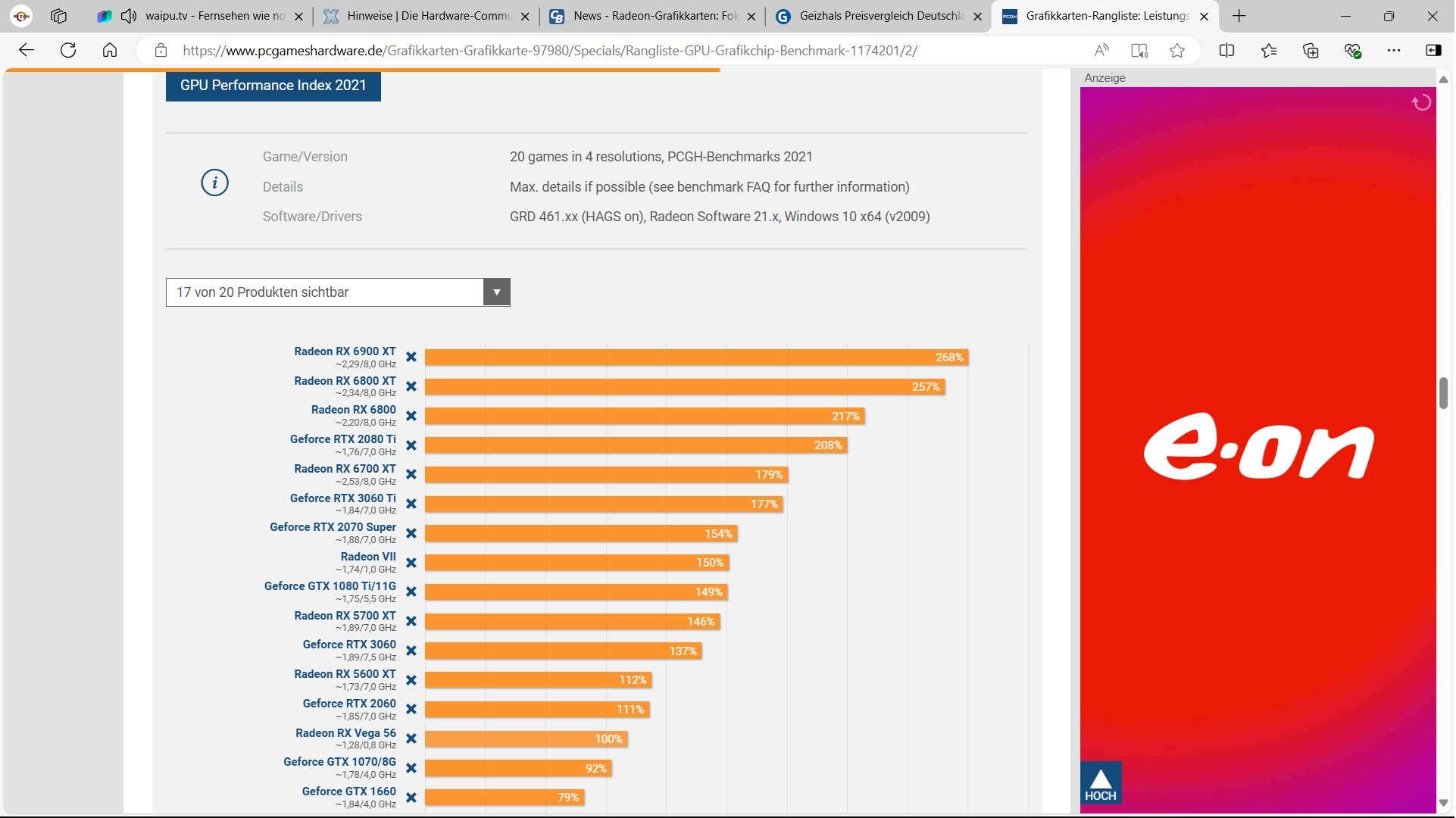Hide Geforce RTX 2080 Ti bar

click(411, 445)
